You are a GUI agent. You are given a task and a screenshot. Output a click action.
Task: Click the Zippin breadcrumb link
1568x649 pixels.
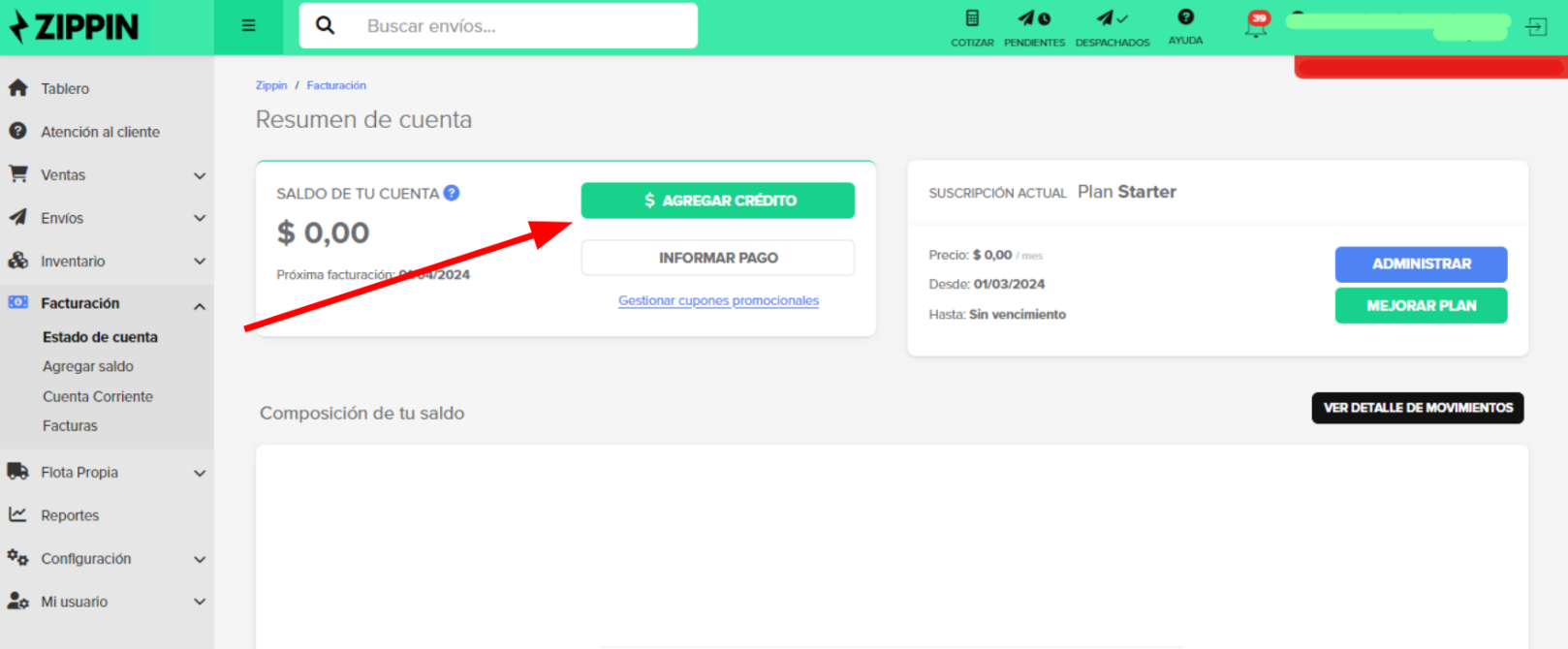[x=271, y=85]
